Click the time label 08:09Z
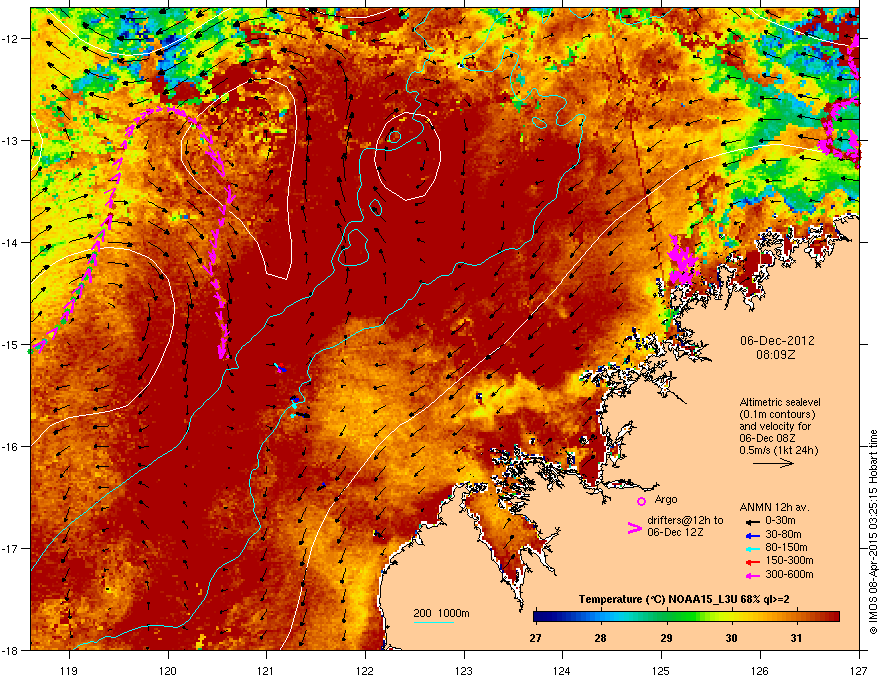This screenshot has height=680, width=880. (776, 355)
